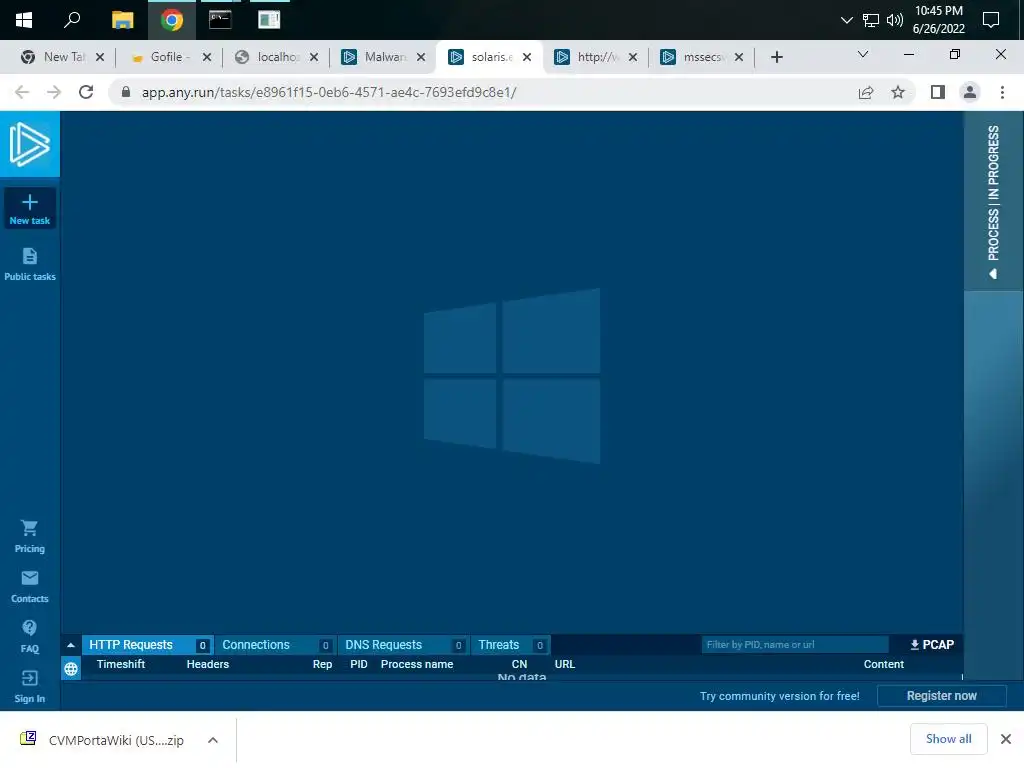The width and height of the screenshot is (1024, 768).
Task: Close the Gofile tab
Action: pos(207,57)
